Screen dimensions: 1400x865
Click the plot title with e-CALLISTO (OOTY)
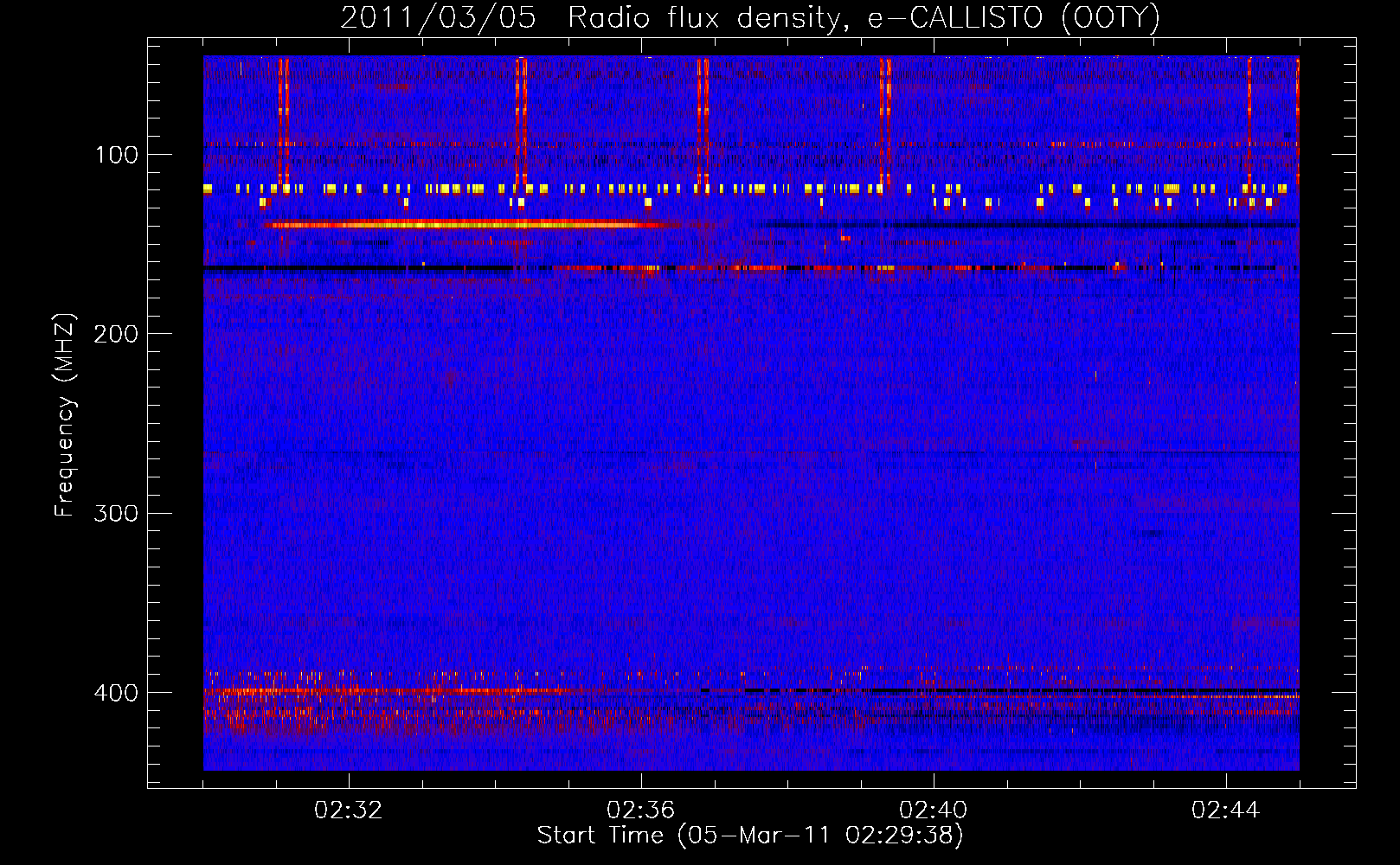pos(750,17)
